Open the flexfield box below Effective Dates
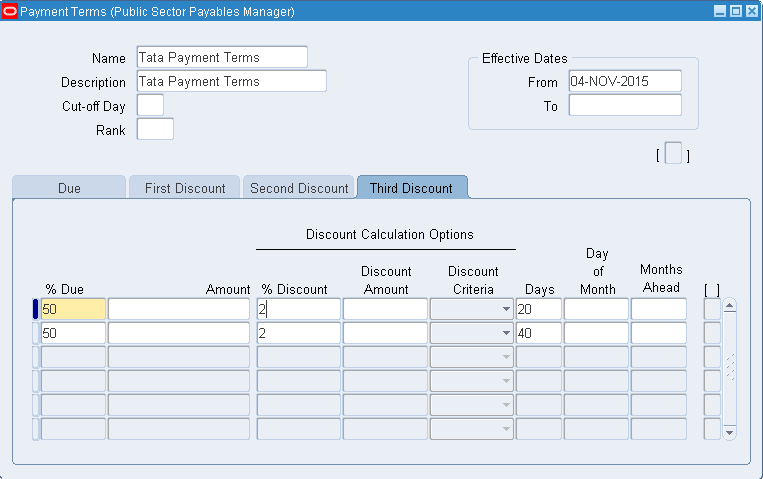This screenshot has width=763, height=479. (673, 154)
